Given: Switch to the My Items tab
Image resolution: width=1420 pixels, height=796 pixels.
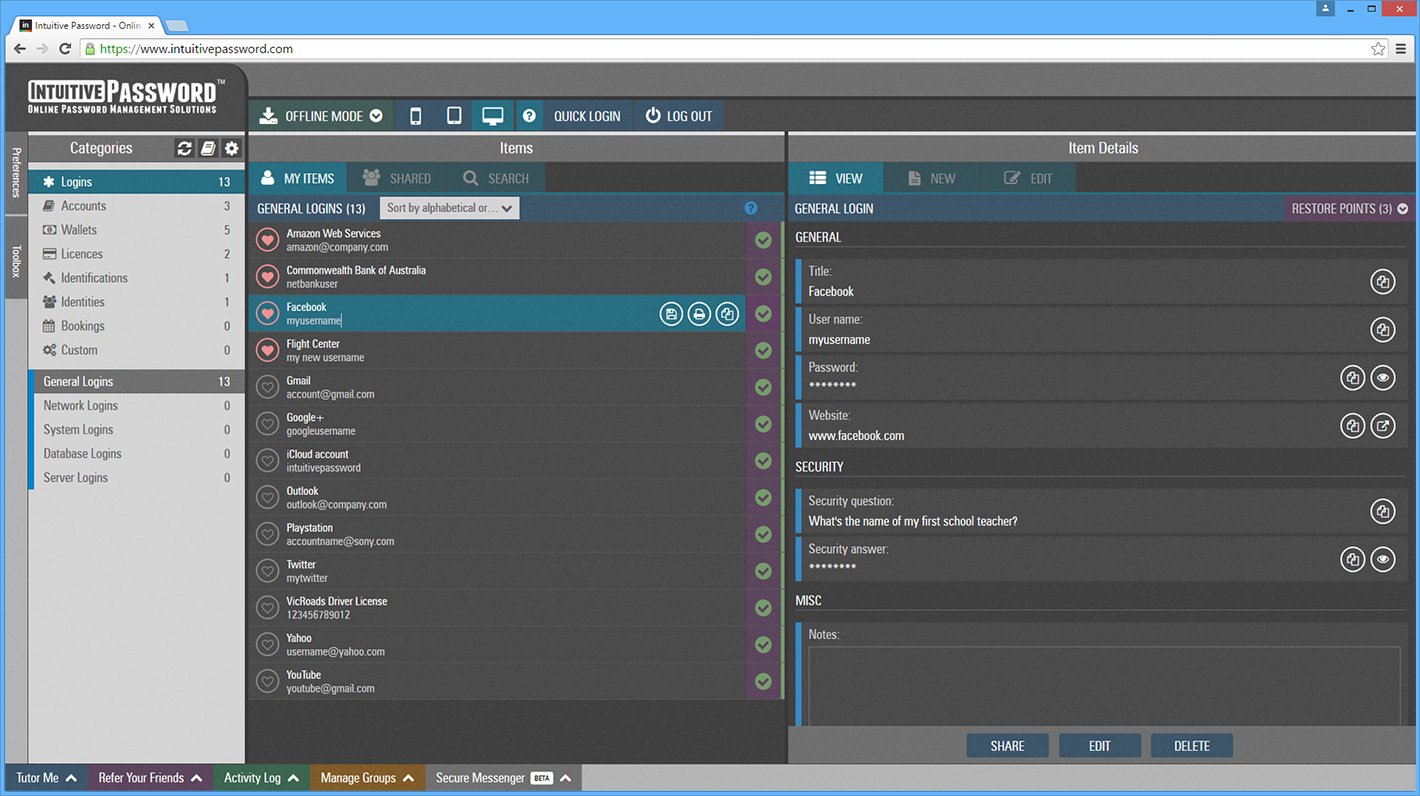Looking at the screenshot, I should pos(297,178).
